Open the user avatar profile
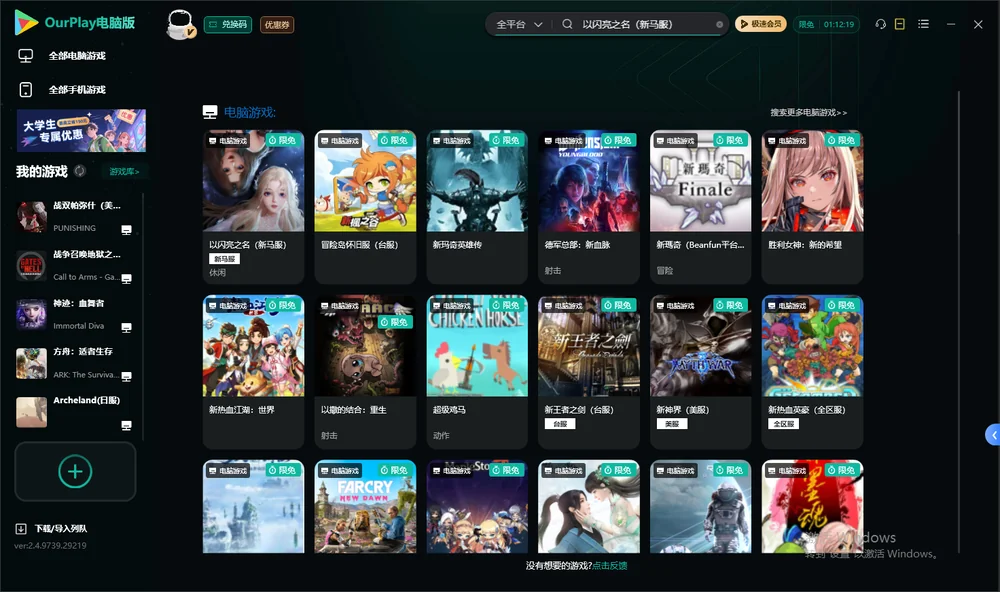1000x592 pixels. coord(180,24)
